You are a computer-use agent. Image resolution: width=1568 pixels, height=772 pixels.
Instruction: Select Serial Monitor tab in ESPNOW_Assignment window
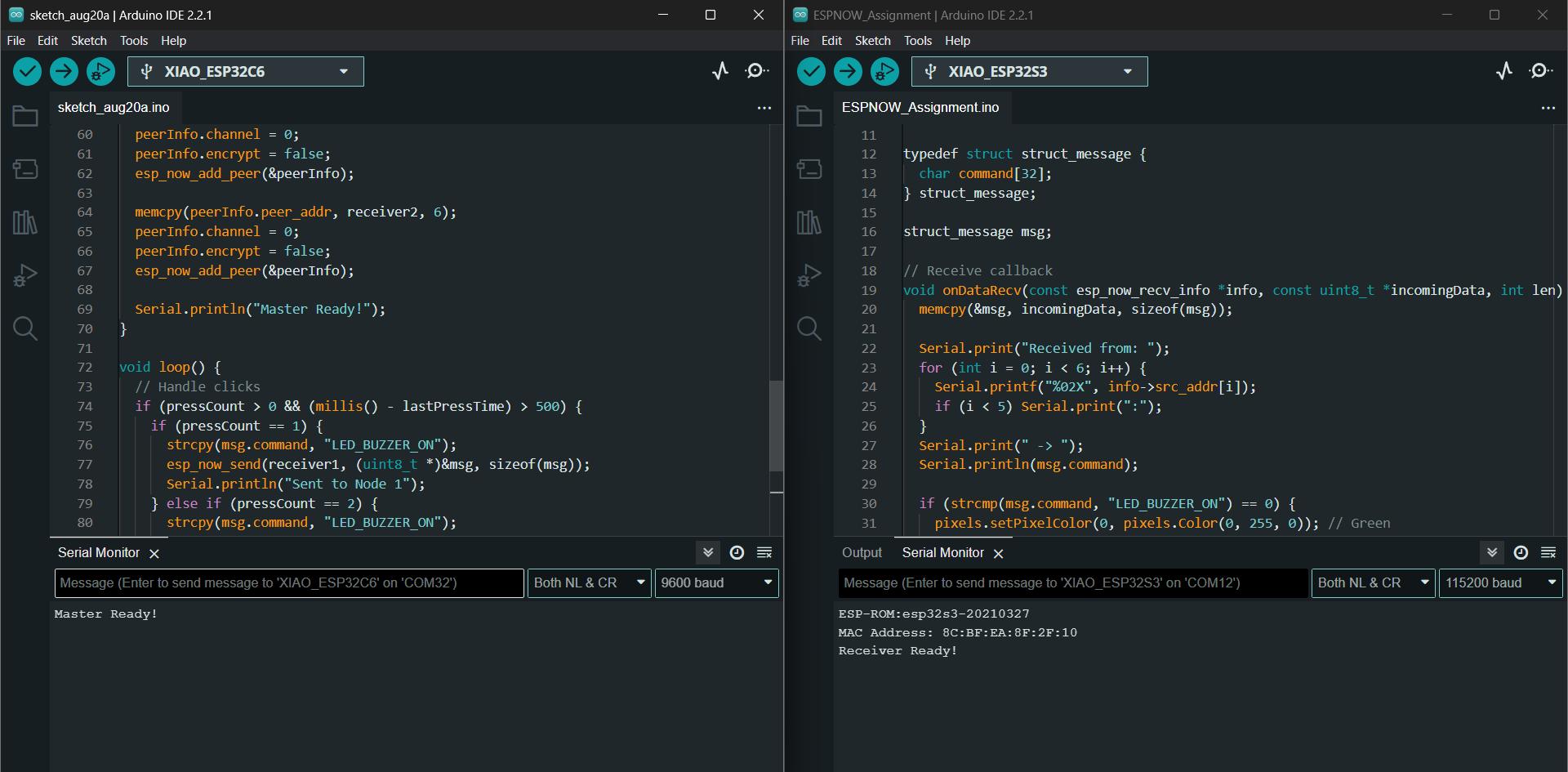click(943, 553)
